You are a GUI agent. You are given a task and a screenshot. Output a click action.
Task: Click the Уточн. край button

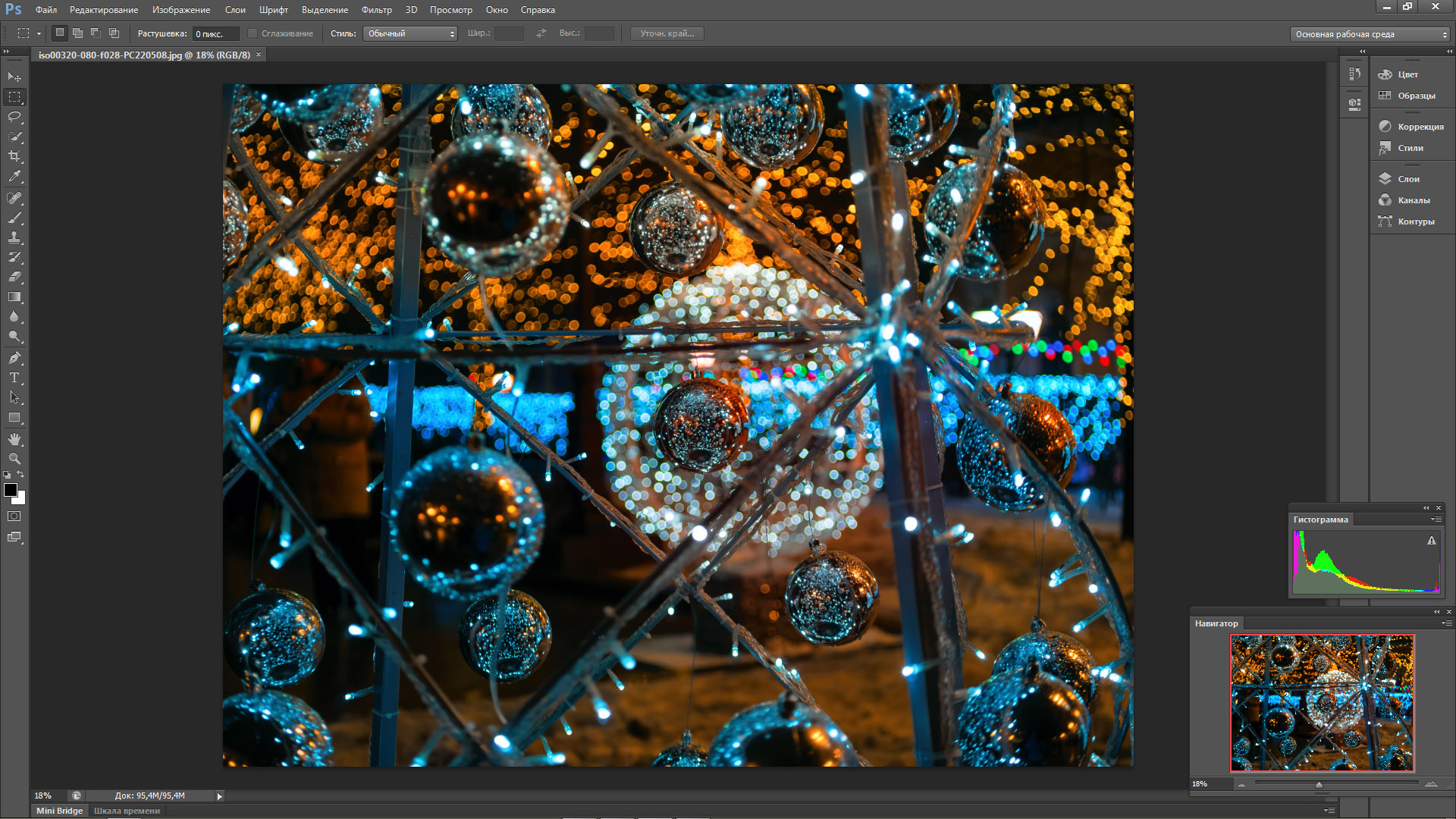click(x=667, y=33)
